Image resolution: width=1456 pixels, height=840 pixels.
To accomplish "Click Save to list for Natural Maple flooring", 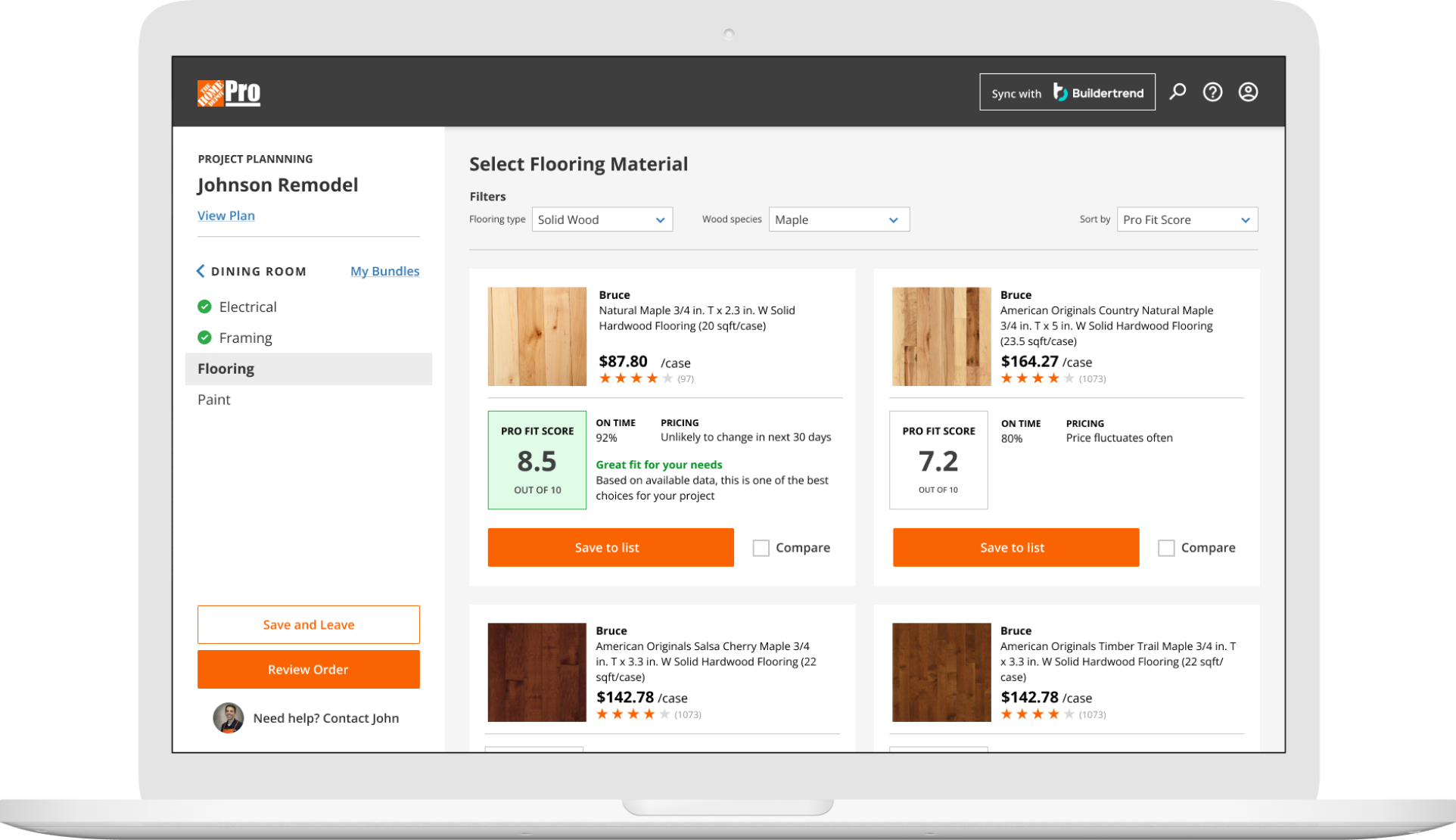I will tap(611, 547).
